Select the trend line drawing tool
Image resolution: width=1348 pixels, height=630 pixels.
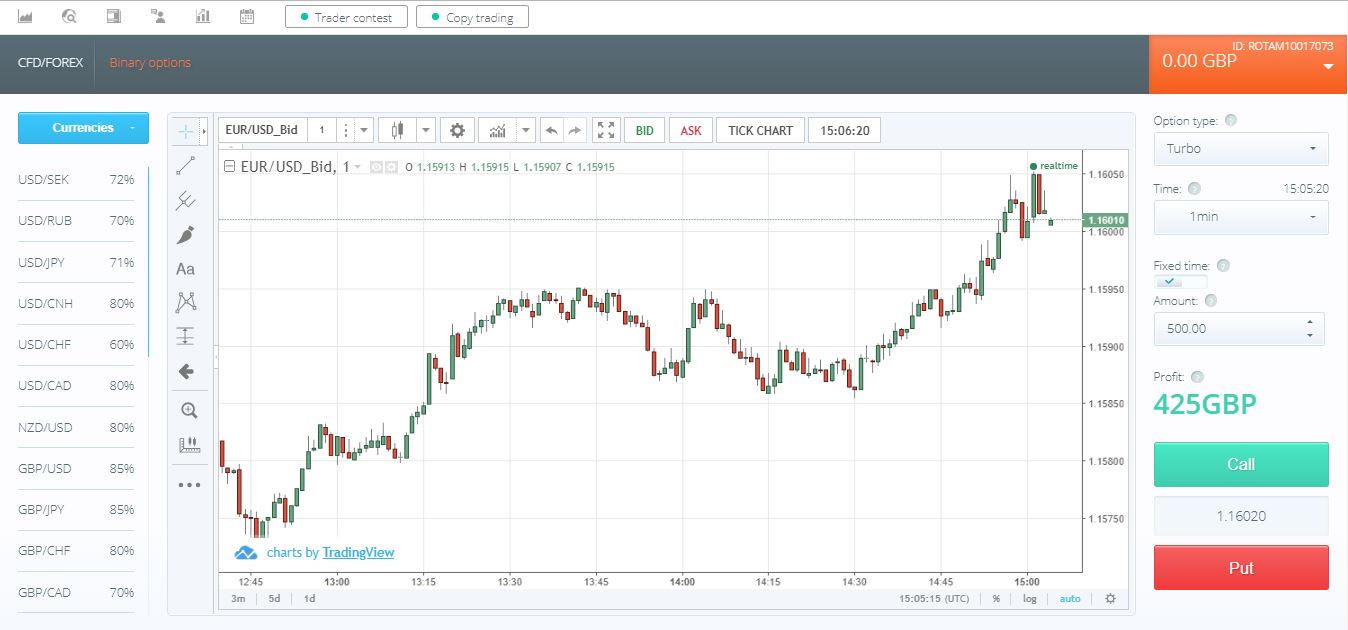point(185,166)
